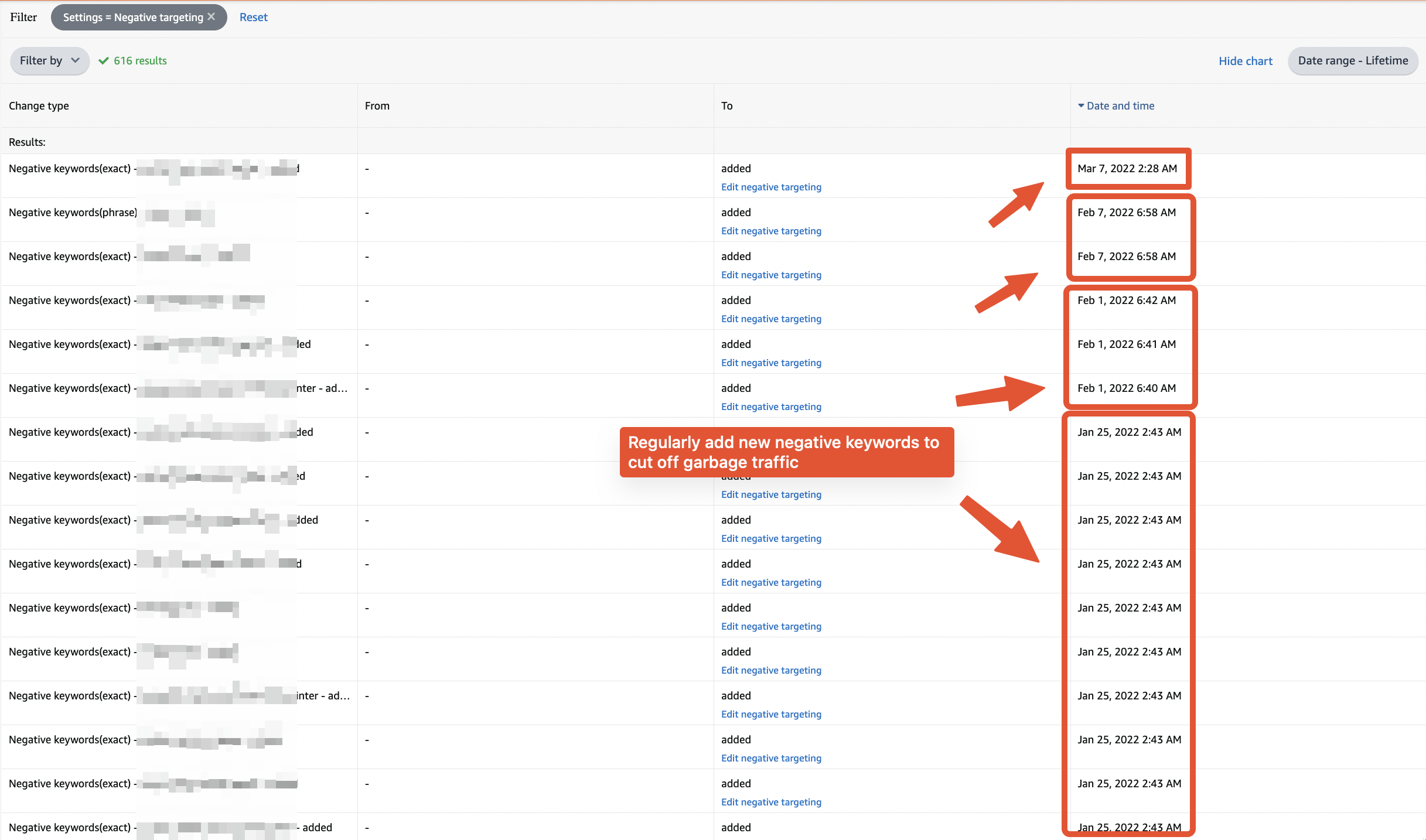Click the sort triangle on Date and time

coord(1081,105)
